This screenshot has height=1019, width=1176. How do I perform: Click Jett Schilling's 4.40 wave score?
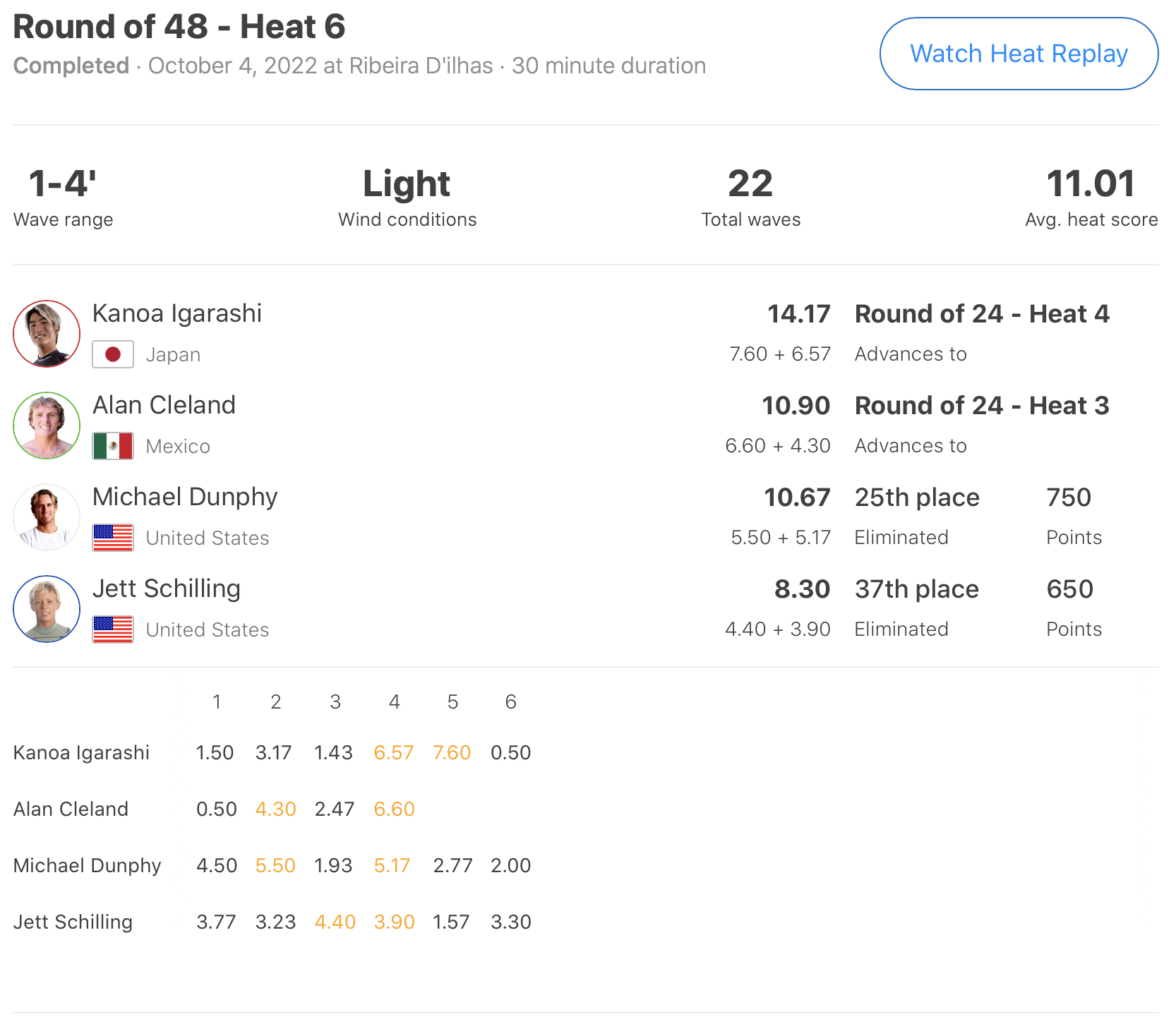point(335,922)
